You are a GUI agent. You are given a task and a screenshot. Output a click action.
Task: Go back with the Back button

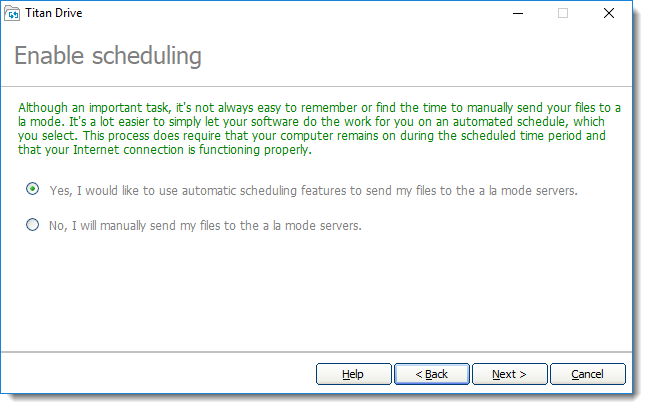[x=431, y=374]
